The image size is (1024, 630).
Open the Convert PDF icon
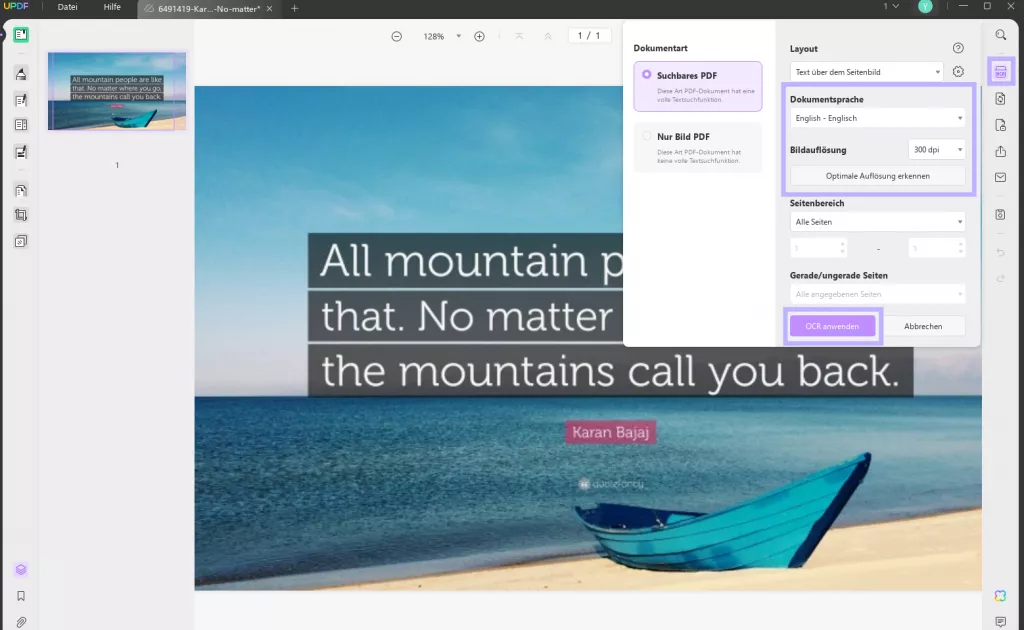click(x=1000, y=99)
